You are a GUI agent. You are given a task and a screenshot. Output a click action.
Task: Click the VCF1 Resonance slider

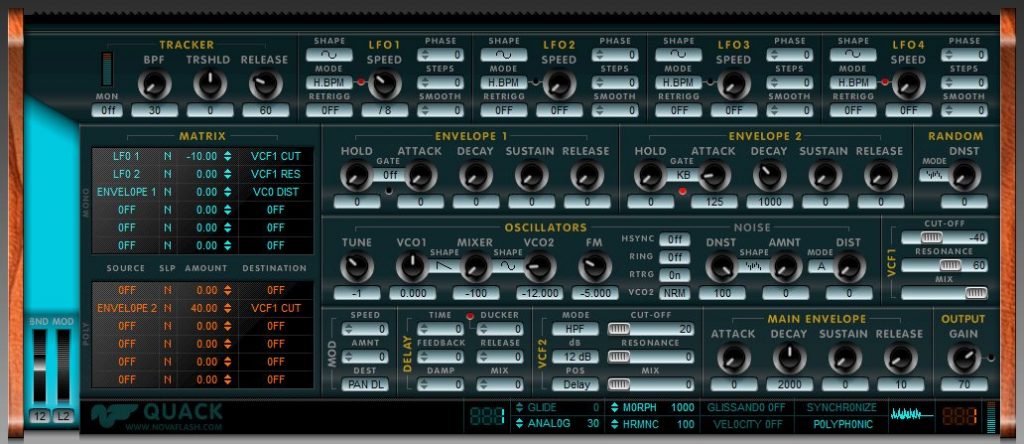pyautogui.click(x=944, y=265)
